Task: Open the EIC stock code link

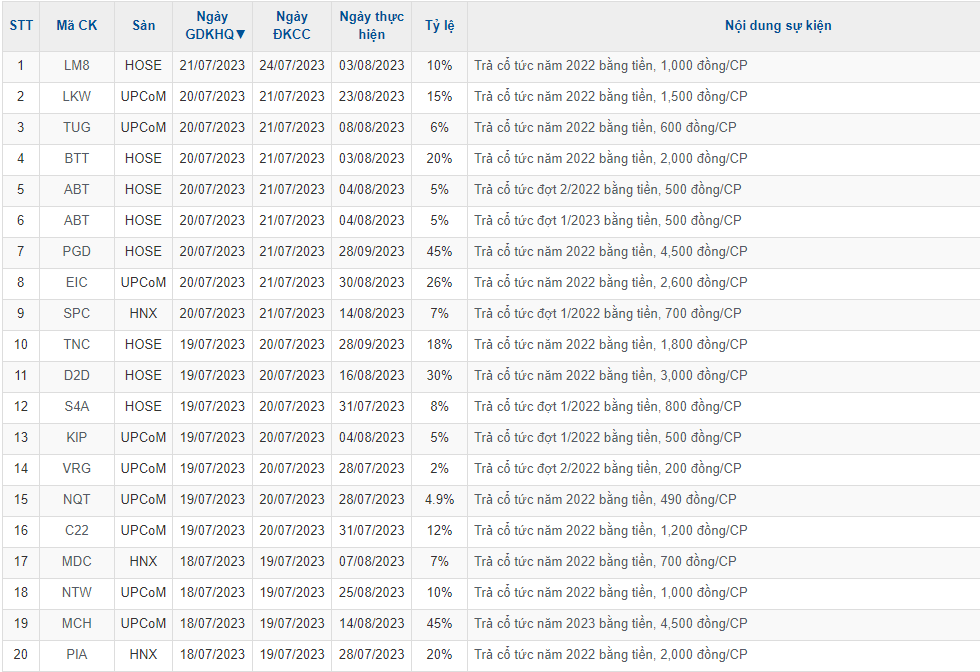Action: (x=76, y=282)
